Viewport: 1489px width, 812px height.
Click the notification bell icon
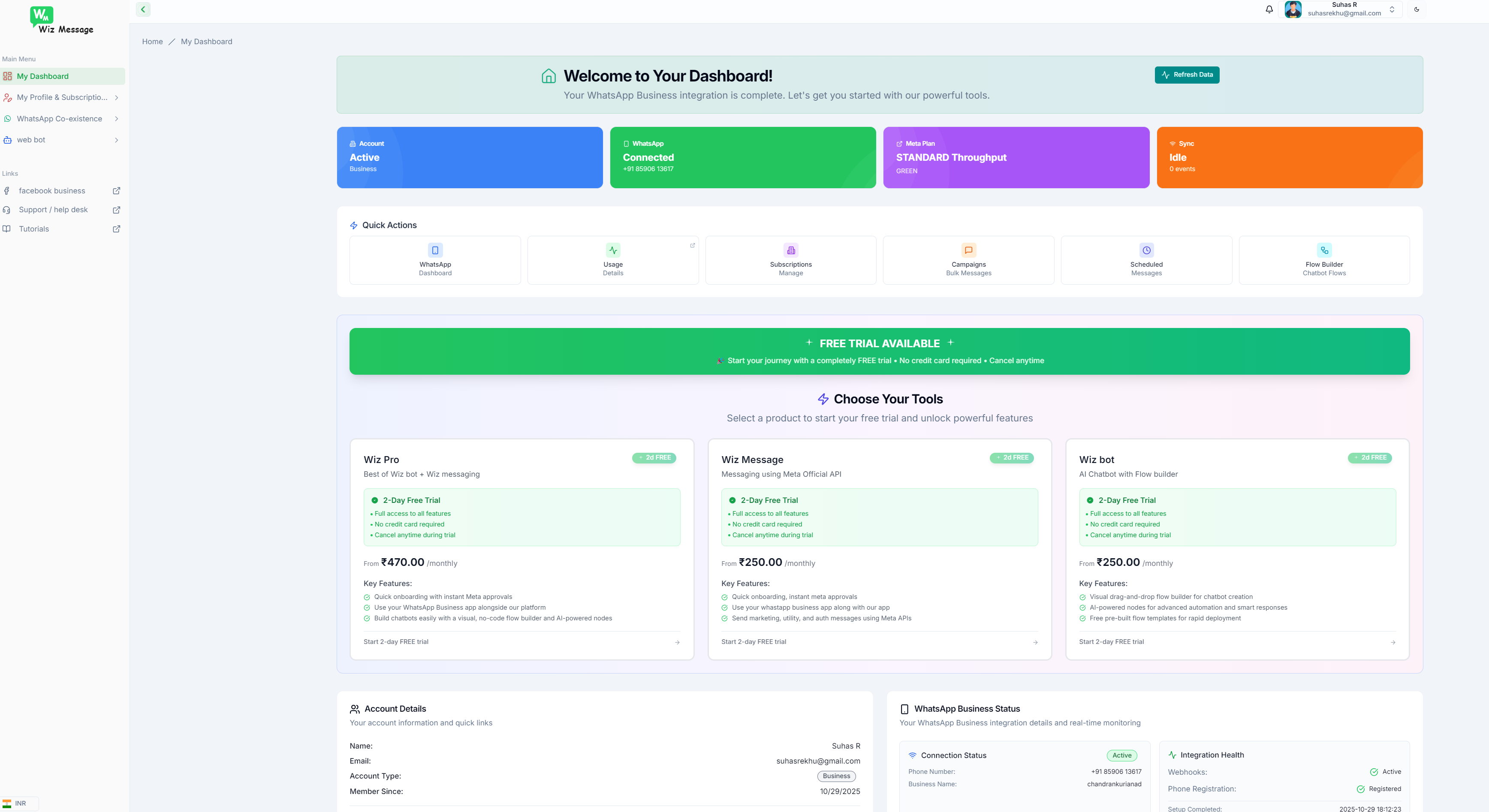pos(1269,9)
